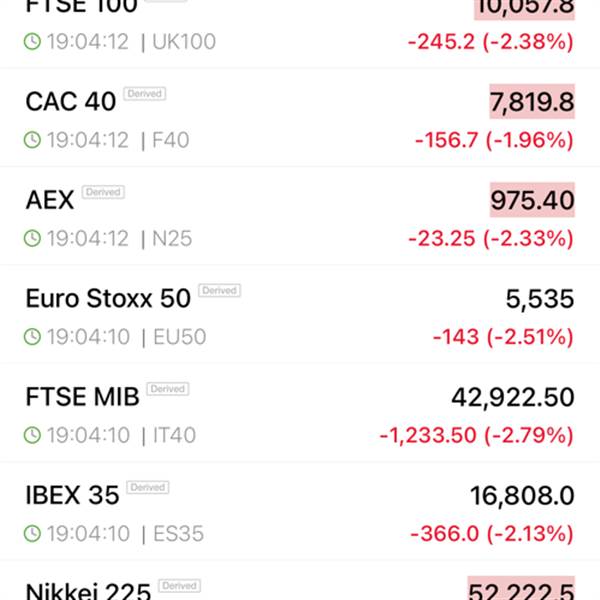Click the Derived badge next to IBEX 35

148,487
